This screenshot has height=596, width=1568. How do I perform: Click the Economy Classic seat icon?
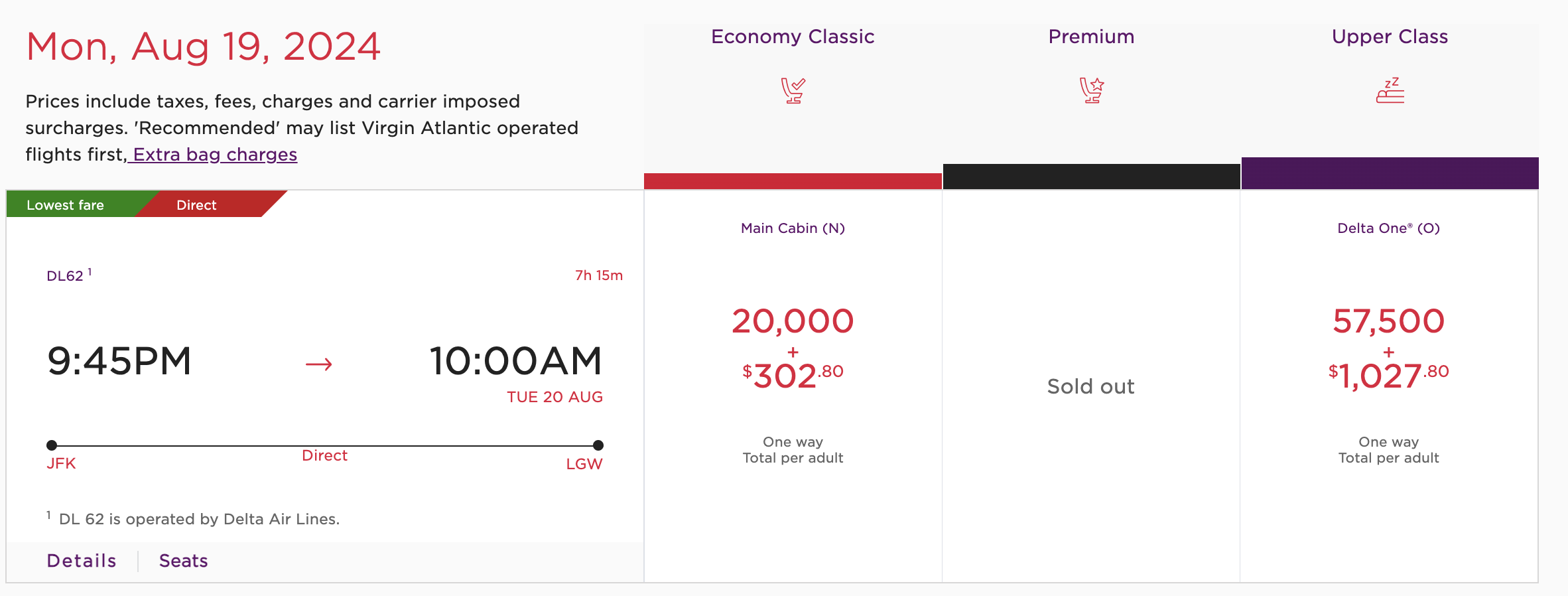[x=793, y=90]
